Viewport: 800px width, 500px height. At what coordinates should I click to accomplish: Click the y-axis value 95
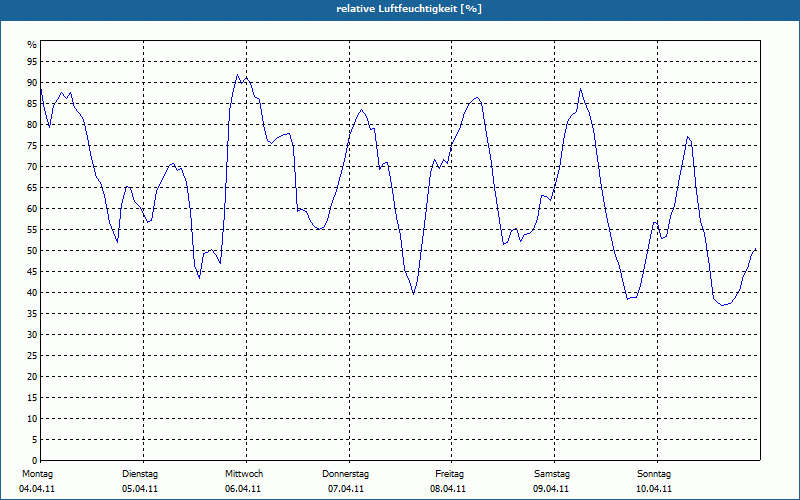(32, 62)
